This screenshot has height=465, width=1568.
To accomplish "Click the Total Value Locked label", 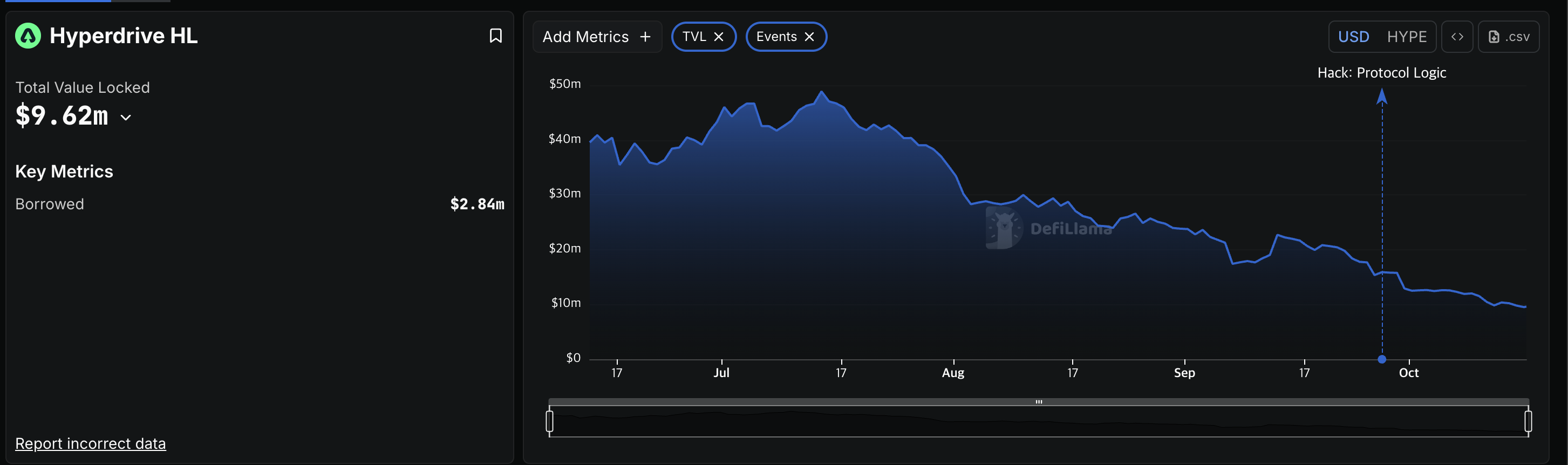I will [x=82, y=87].
